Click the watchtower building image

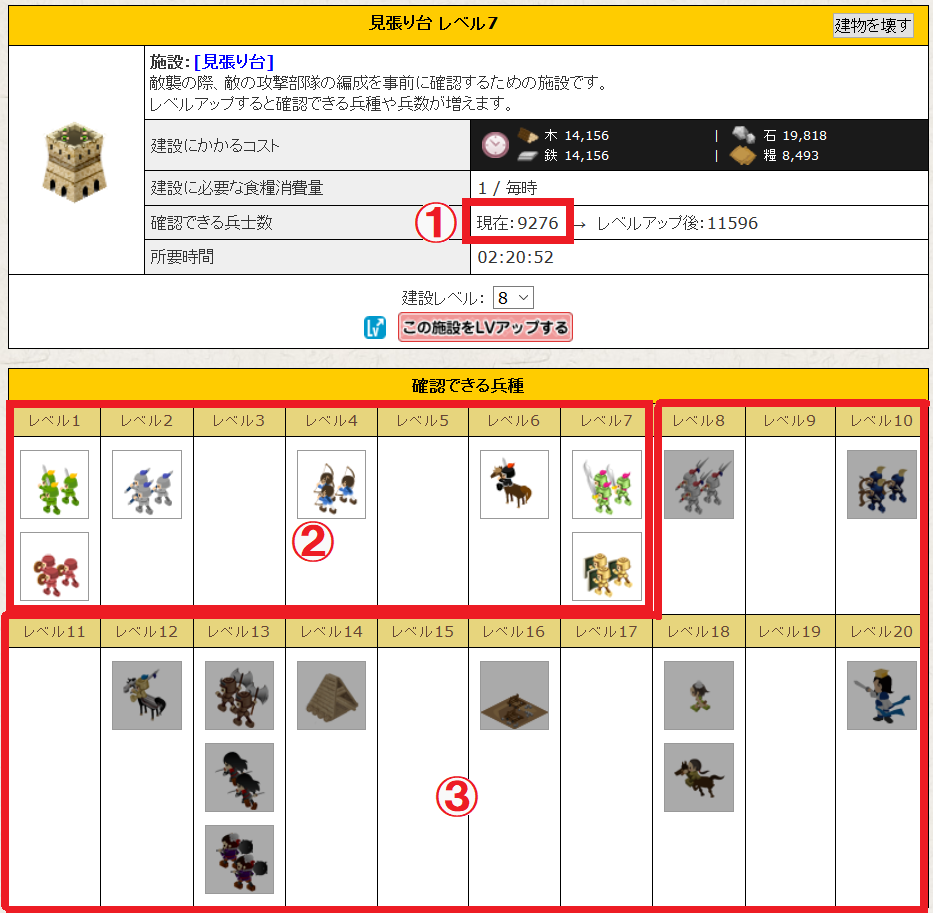[x=75, y=162]
